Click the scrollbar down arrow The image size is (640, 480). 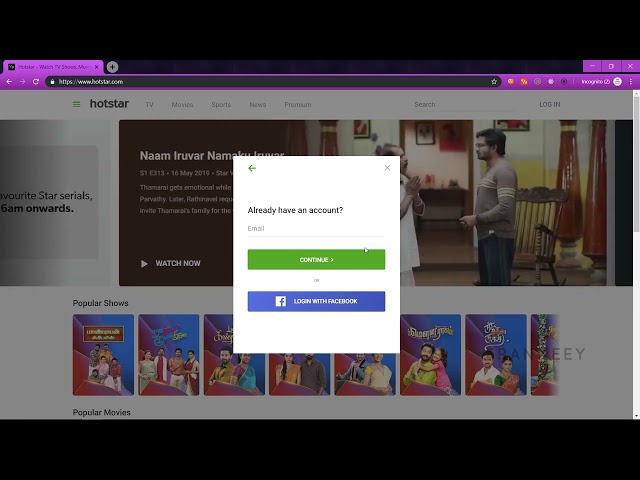click(636, 416)
